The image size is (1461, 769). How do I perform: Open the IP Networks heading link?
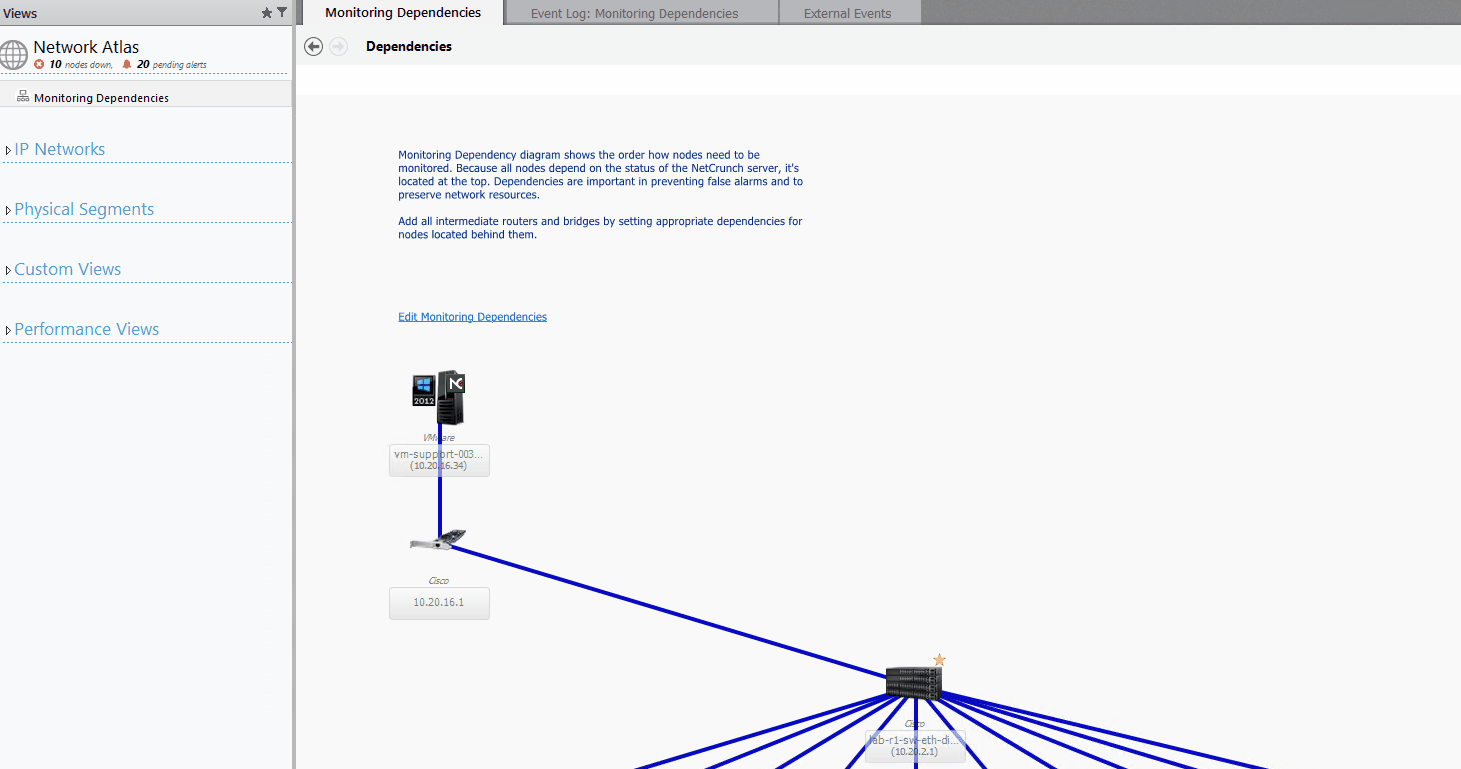[59, 149]
